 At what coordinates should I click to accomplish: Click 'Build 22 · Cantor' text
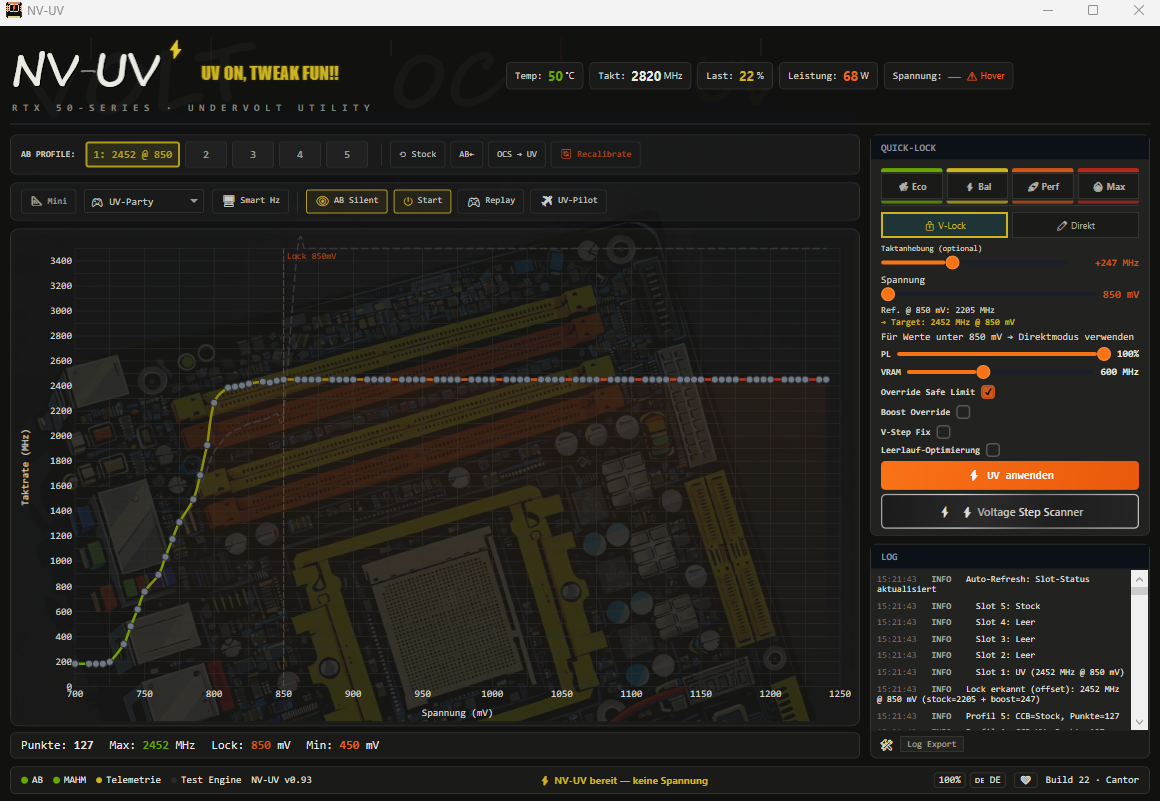coord(1092,780)
